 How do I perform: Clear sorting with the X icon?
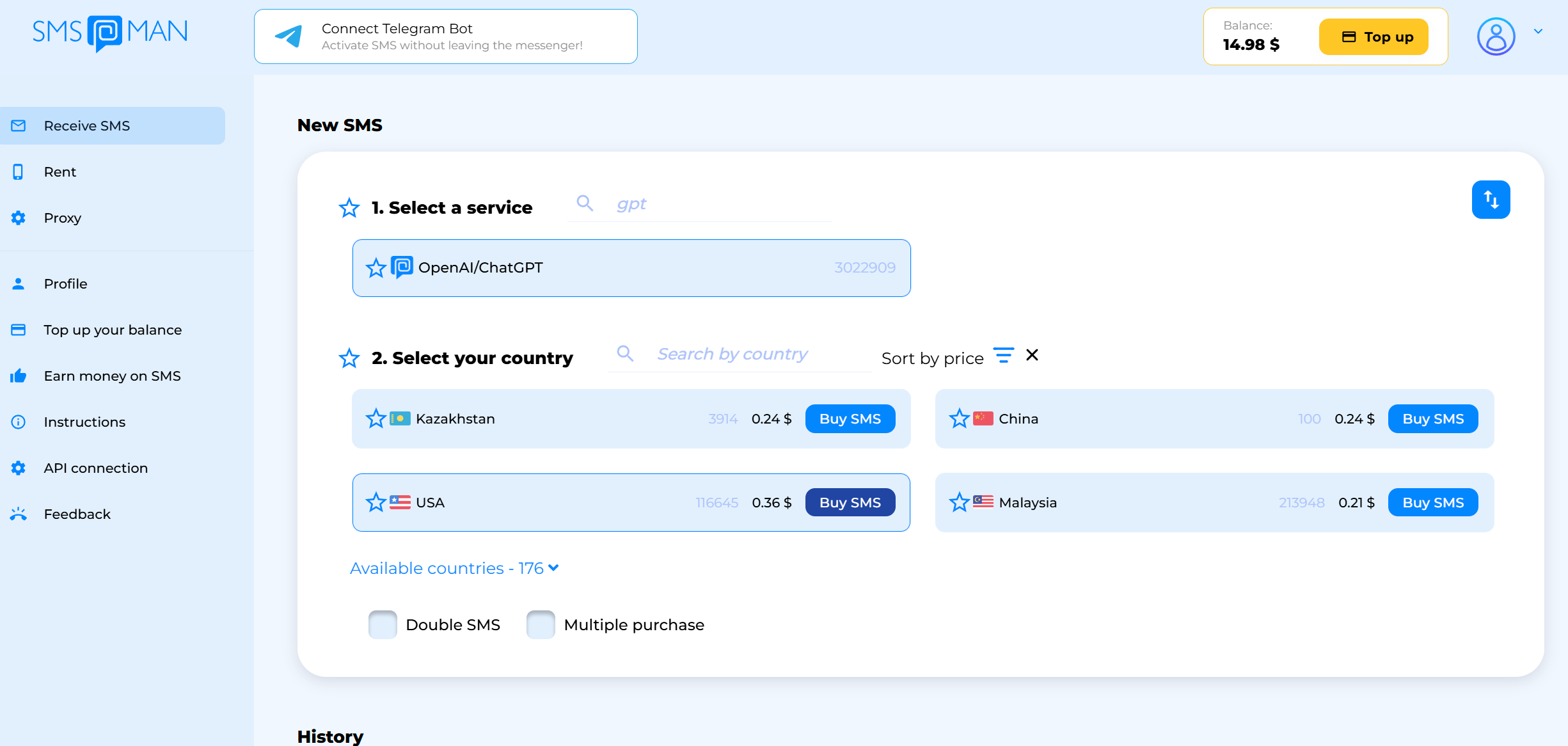click(1032, 355)
